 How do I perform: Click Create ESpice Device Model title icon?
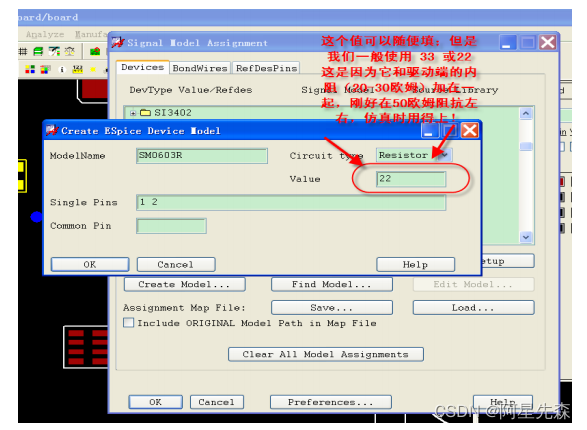pos(52,130)
